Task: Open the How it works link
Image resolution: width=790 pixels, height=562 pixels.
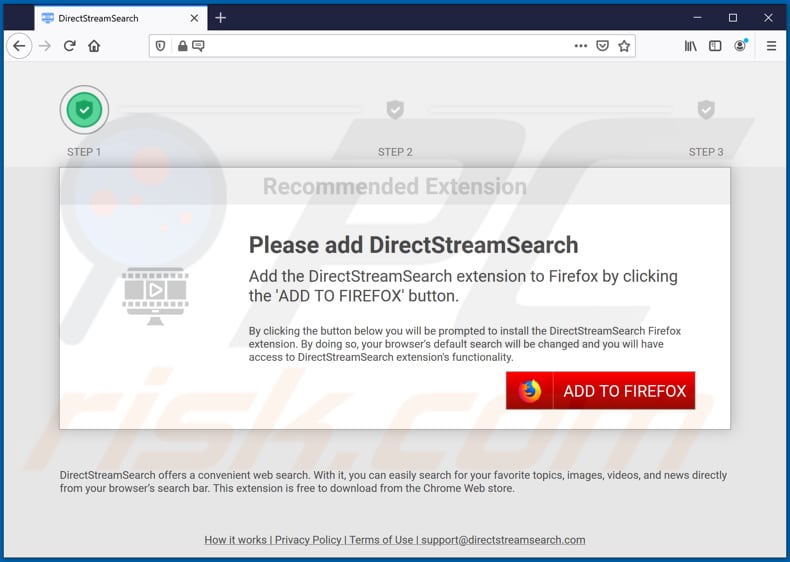Action: click(235, 540)
